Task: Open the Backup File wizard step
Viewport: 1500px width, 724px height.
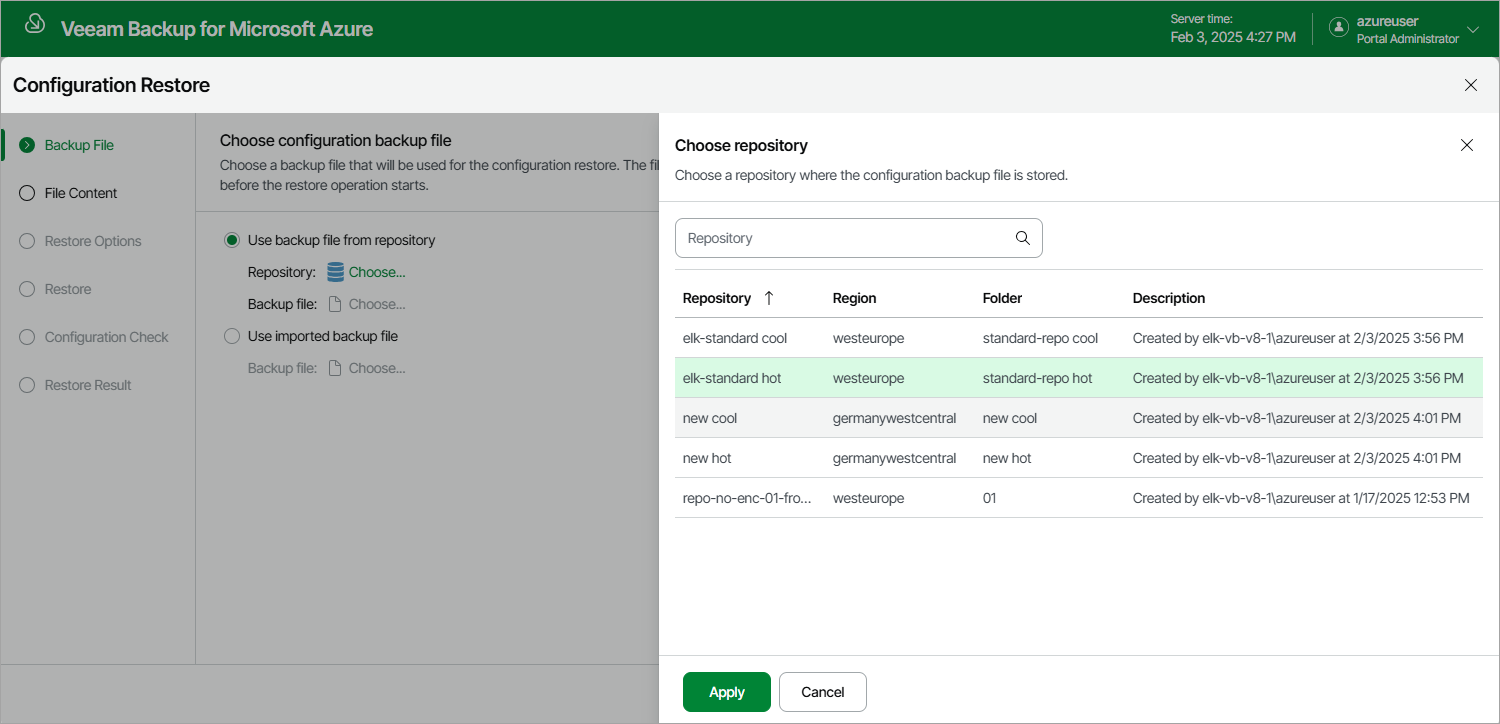Action: coord(79,145)
